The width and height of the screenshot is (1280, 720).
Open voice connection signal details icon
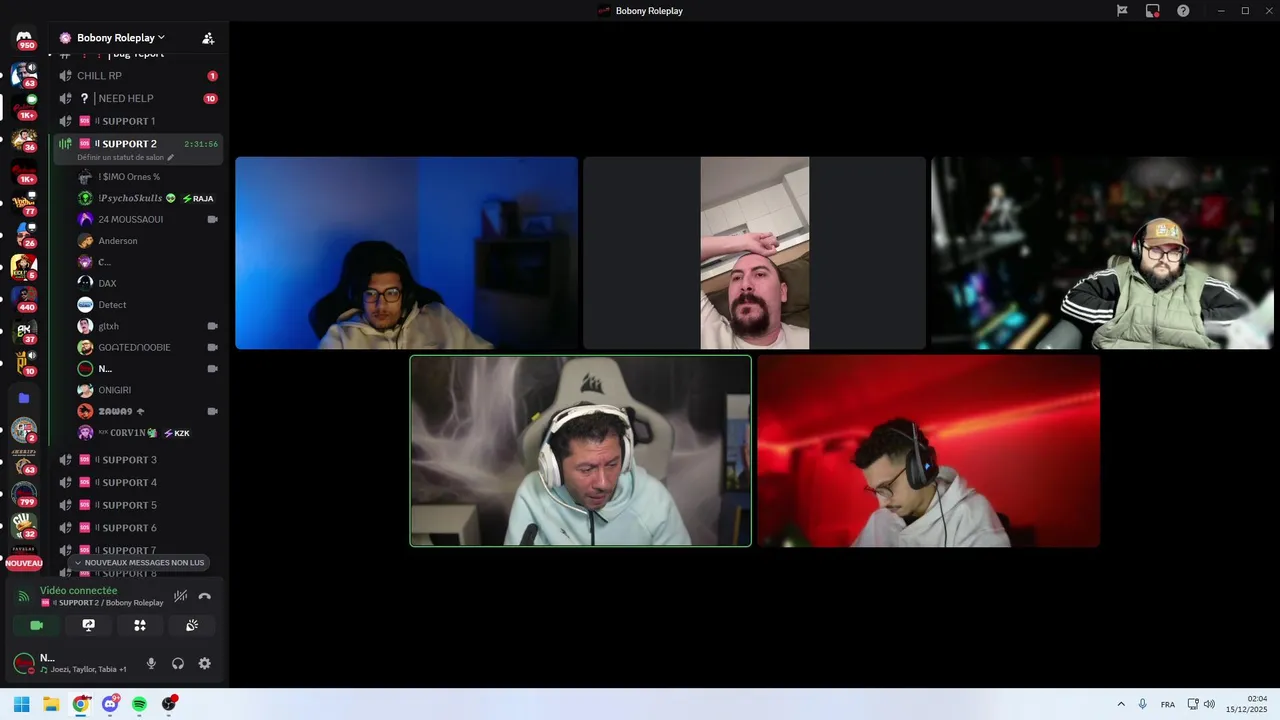23,597
